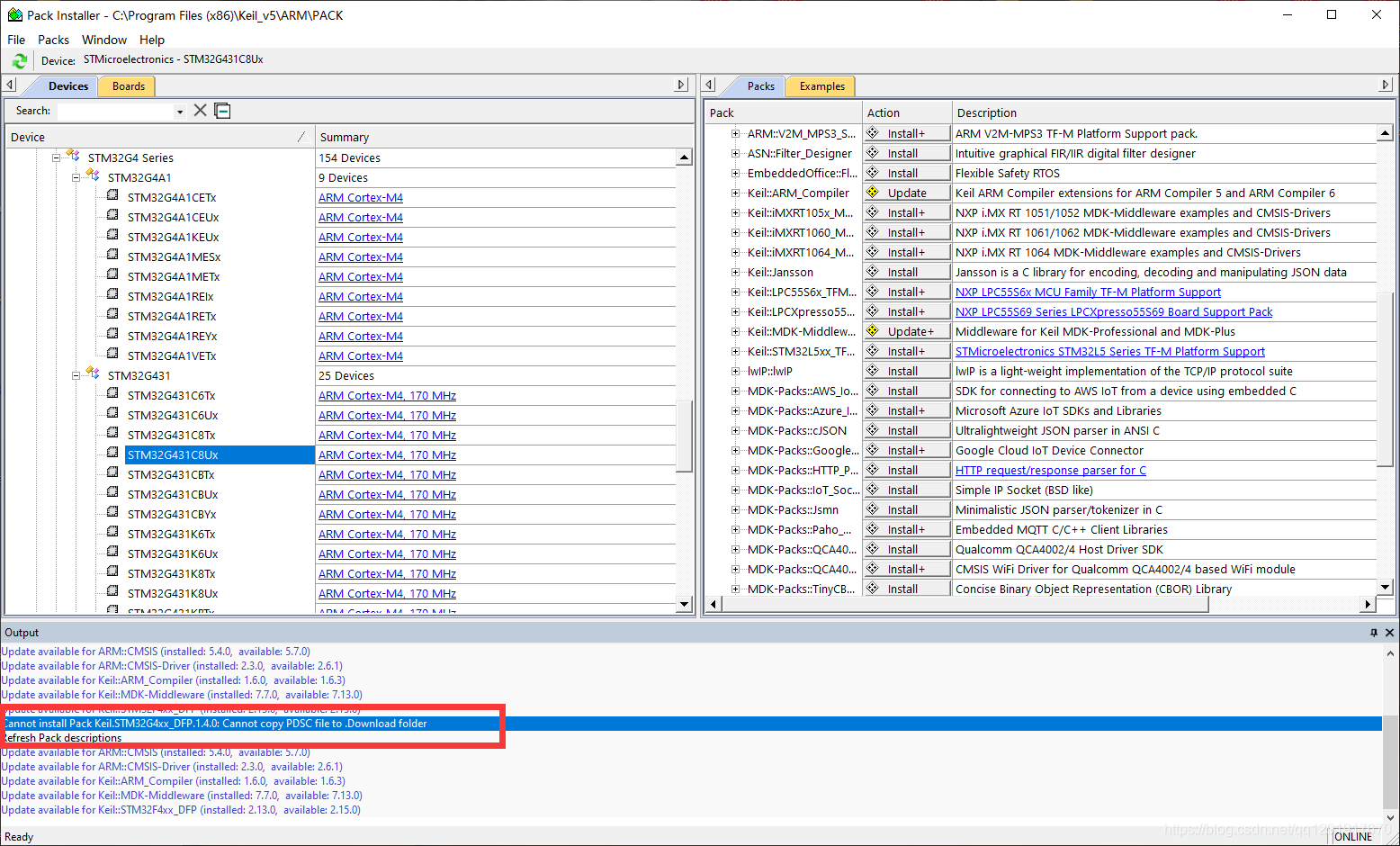Select the STM32G431C8Ux device row
This screenshot has height=846, width=1400.
[x=219, y=454]
